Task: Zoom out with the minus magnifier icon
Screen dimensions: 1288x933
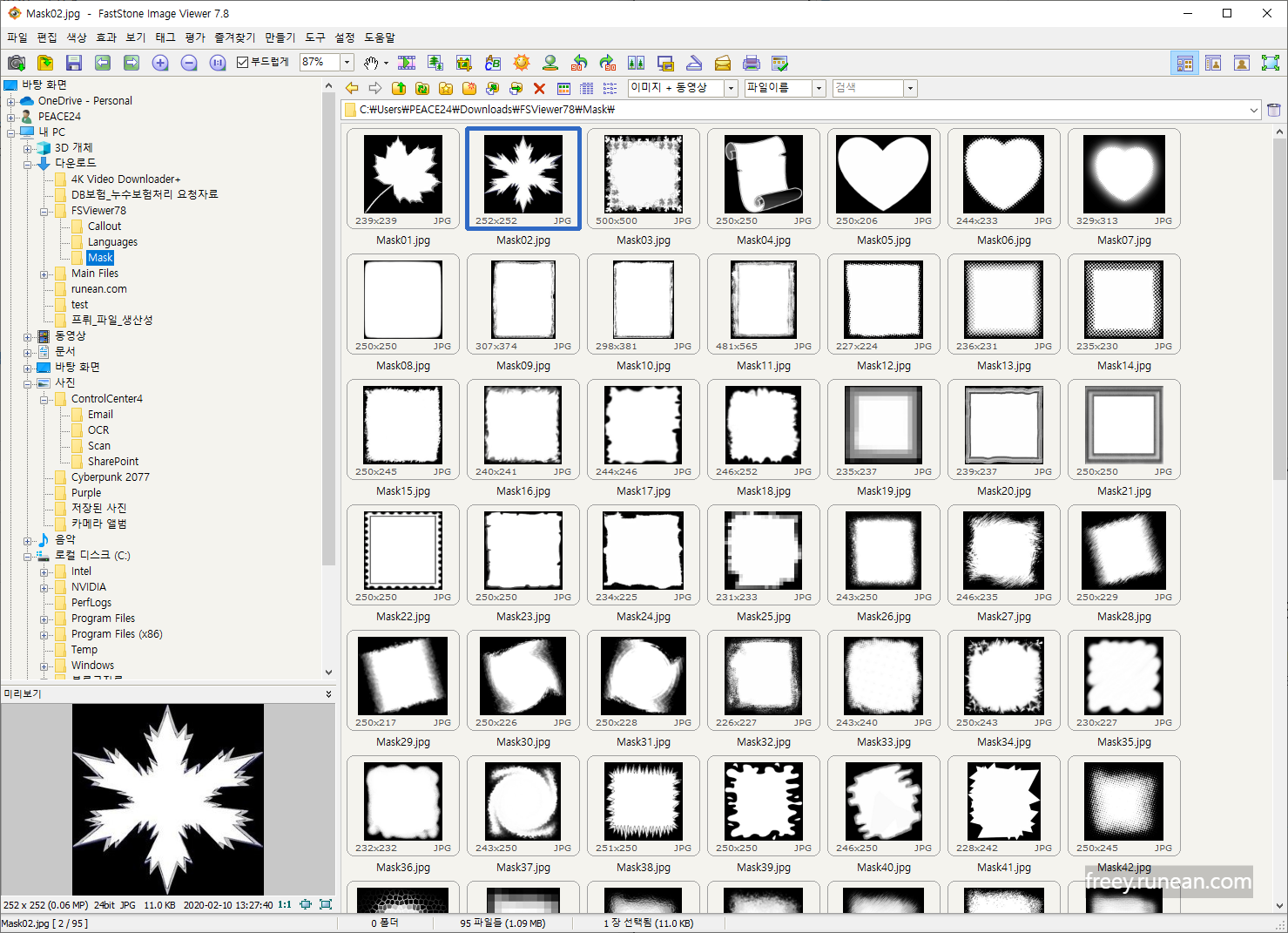Action: (x=189, y=63)
